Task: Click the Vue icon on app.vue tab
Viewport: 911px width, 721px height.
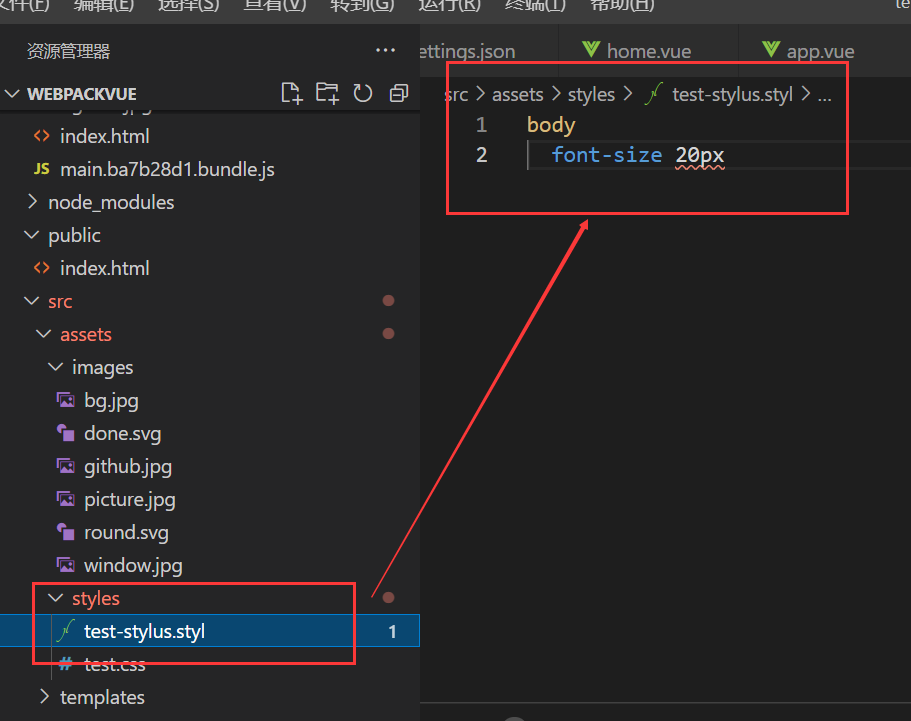Action: (x=771, y=49)
